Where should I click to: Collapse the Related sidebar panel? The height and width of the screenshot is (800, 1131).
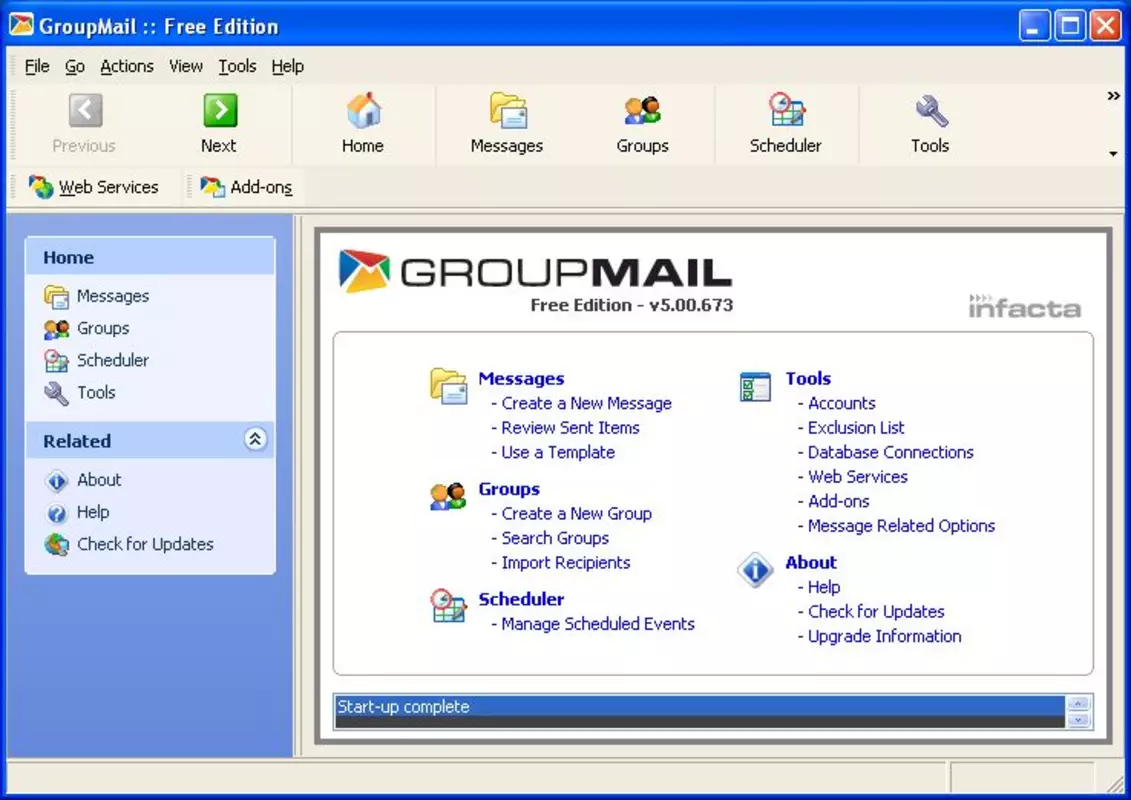point(255,439)
